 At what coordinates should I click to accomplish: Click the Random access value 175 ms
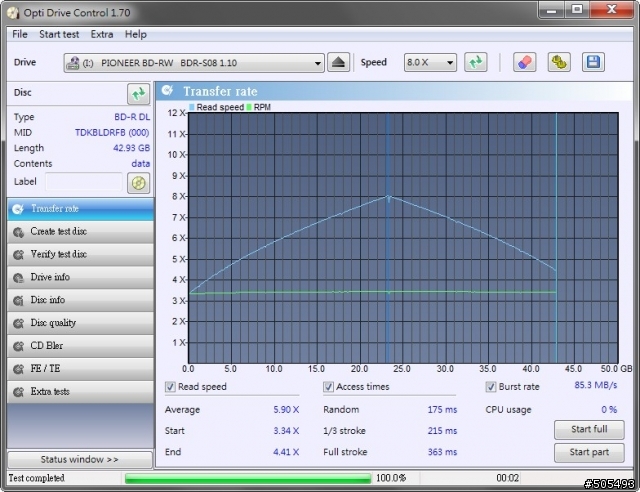tap(442, 410)
